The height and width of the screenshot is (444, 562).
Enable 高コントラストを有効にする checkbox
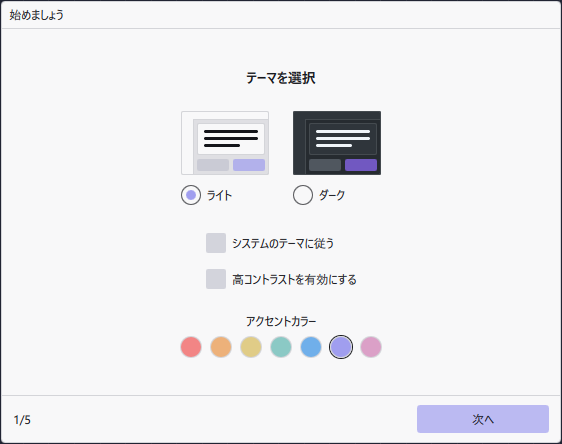coord(216,279)
